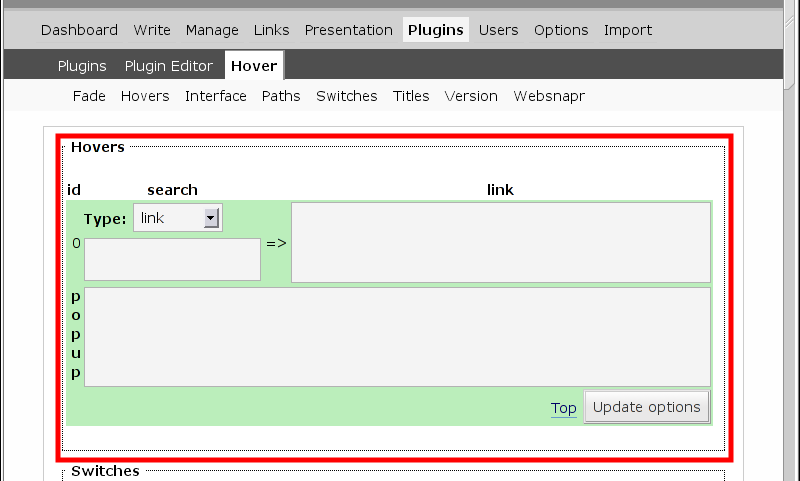Jump to the Websnapr section

coord(549,96)
